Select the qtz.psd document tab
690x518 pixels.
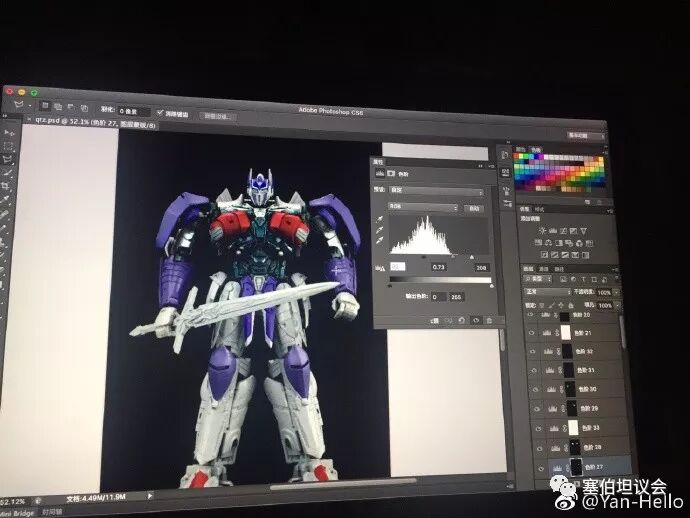(90, 123)
